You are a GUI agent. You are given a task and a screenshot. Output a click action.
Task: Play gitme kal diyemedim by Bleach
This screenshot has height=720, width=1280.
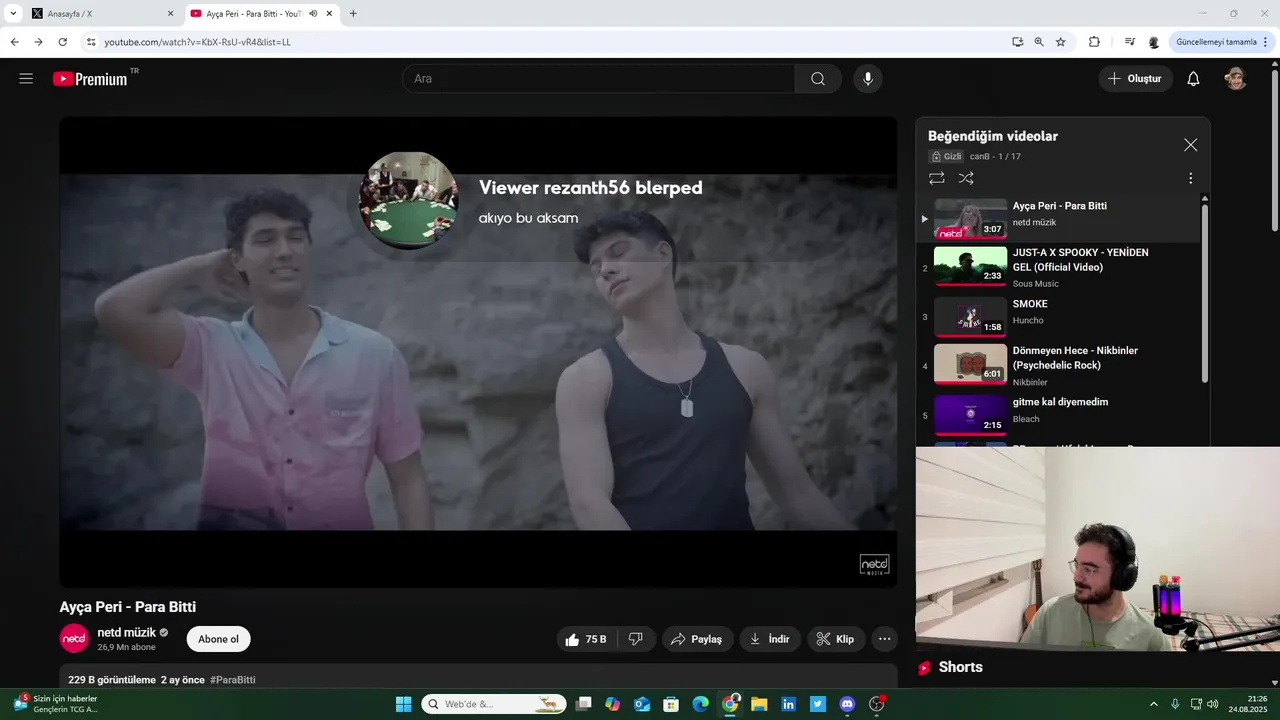[x=1058, y=414]
